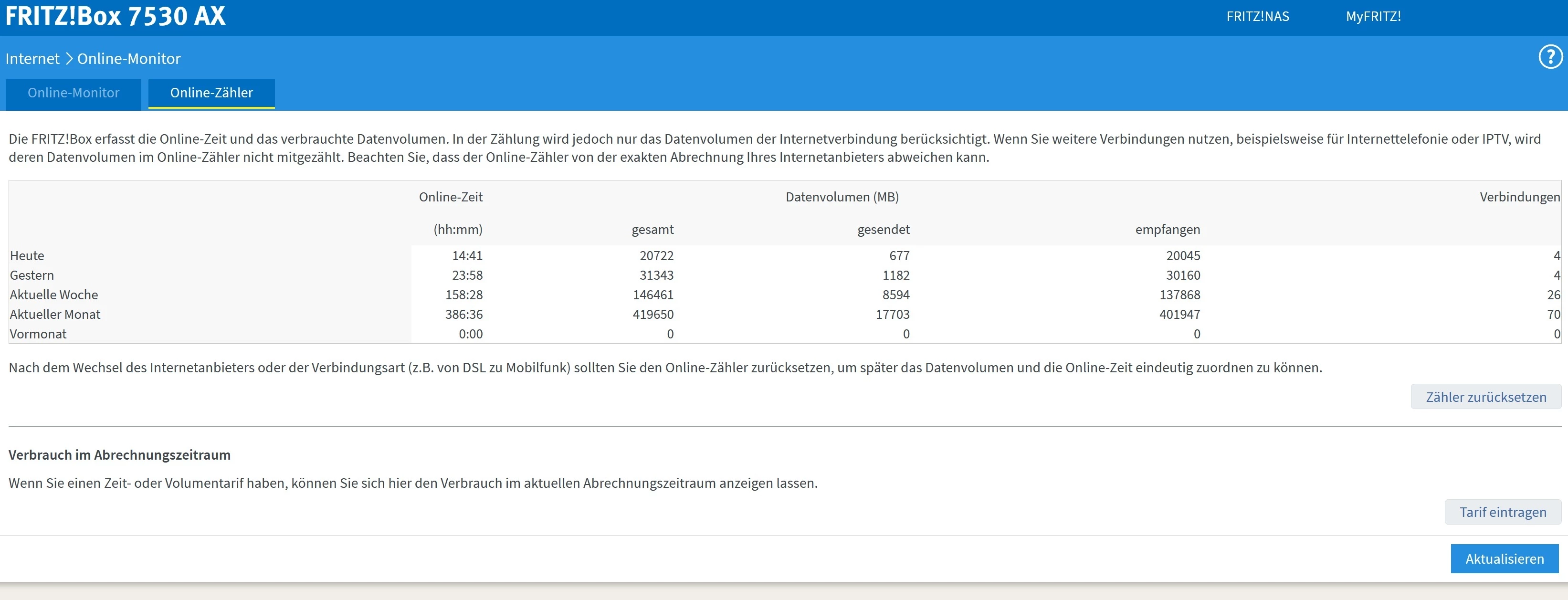The image size is (1568, 600).
Task: Click the Gestern row label
Action: pyautogui.click(x=32, y=275)
